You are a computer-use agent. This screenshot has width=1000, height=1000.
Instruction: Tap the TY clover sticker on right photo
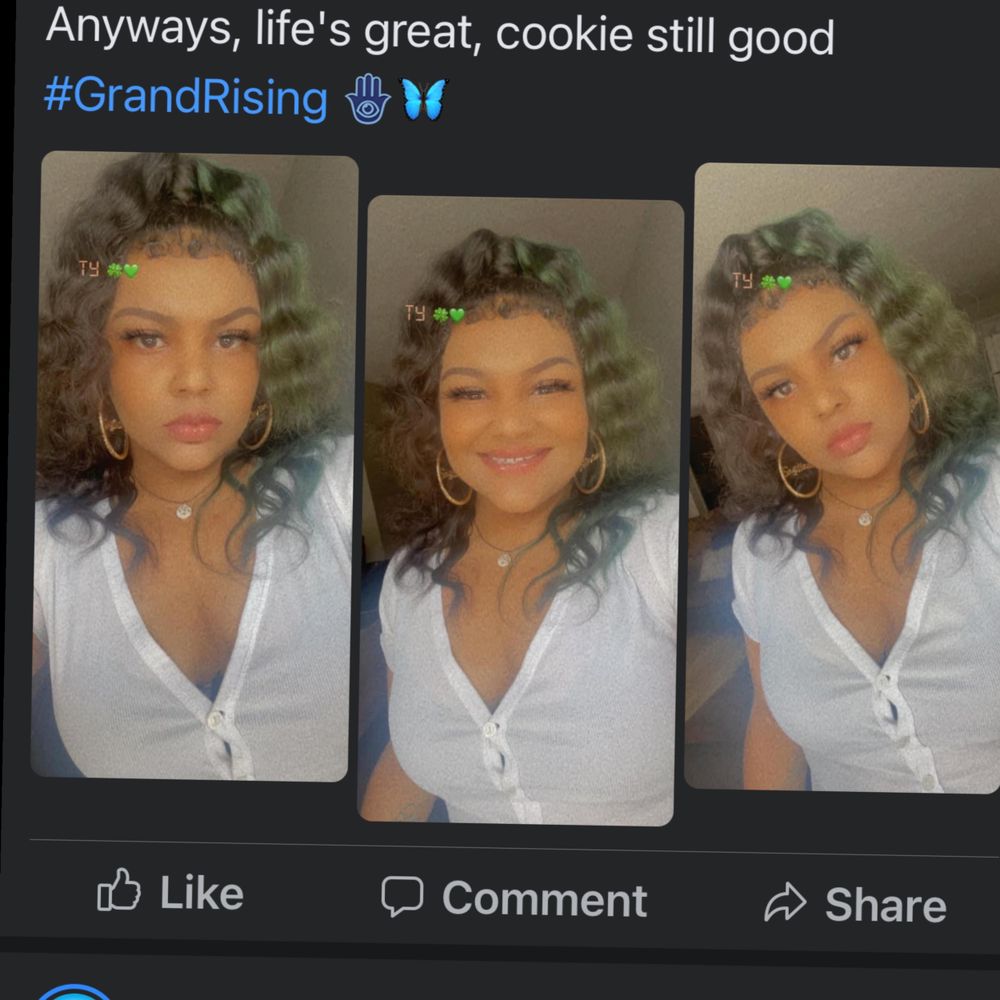pyautogui.click(x=761, y=281)
